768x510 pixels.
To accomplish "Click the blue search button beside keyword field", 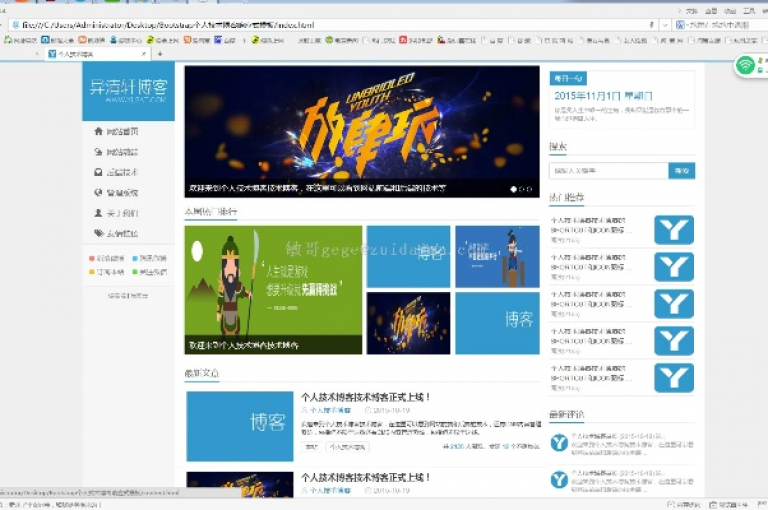I will (x=682, y=170).
